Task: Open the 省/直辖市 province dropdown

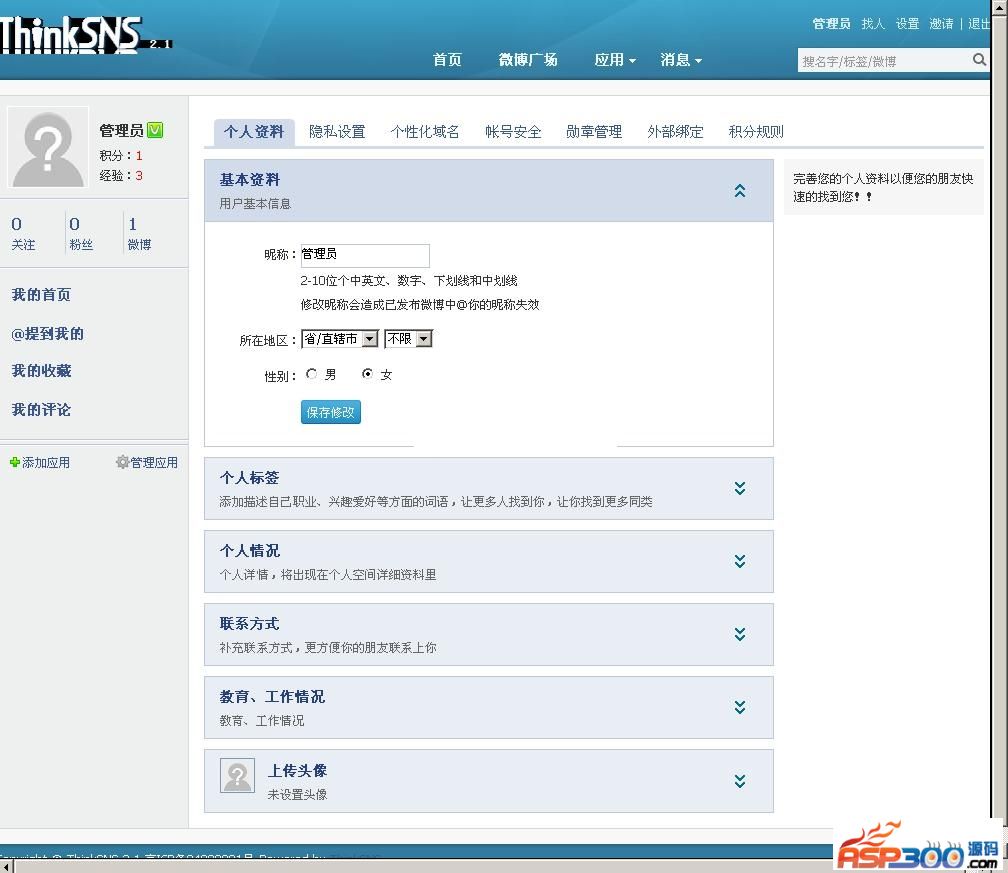Action: click(339, 339)
